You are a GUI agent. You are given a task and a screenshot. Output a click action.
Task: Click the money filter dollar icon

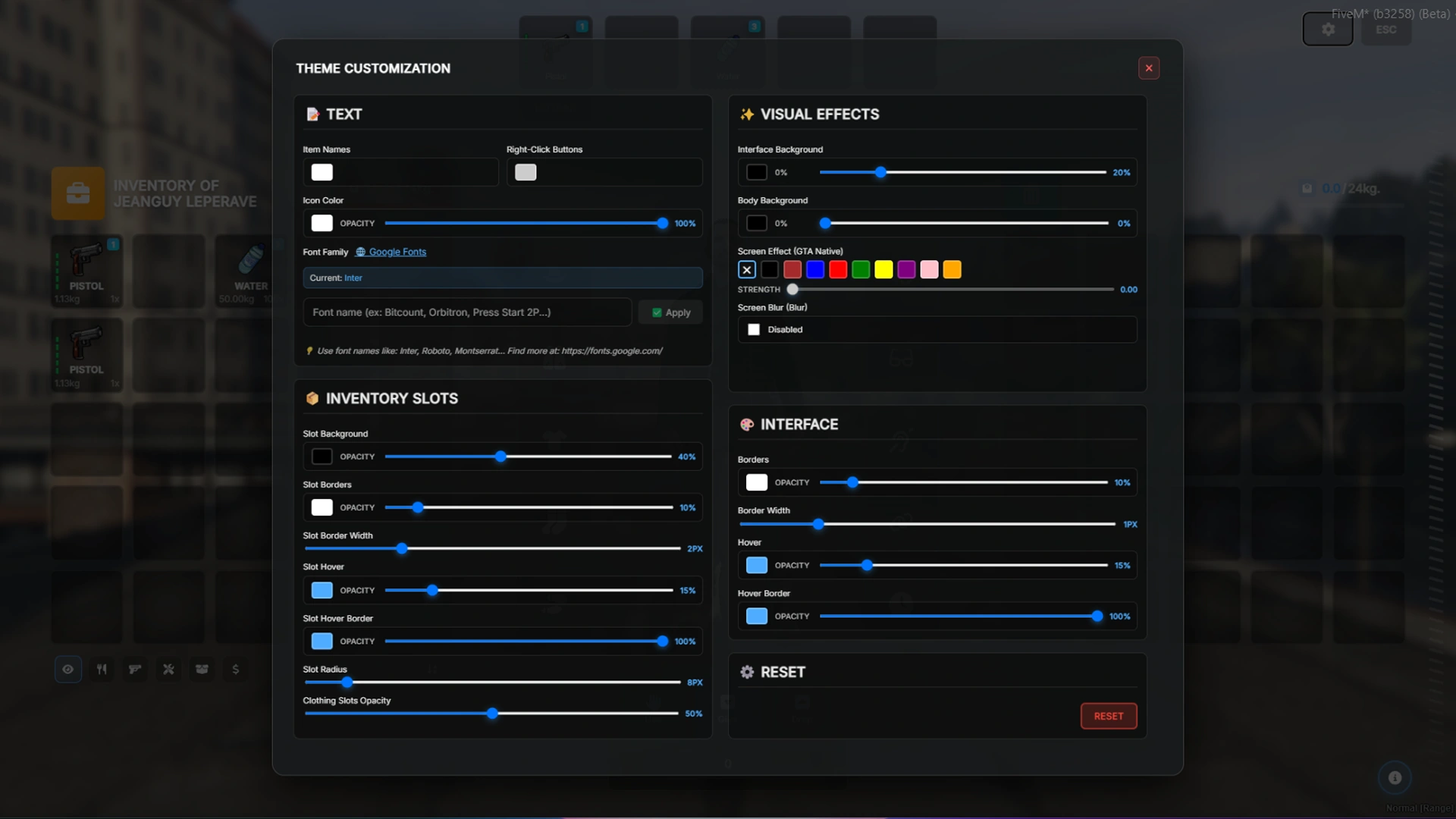pos(235,669)
